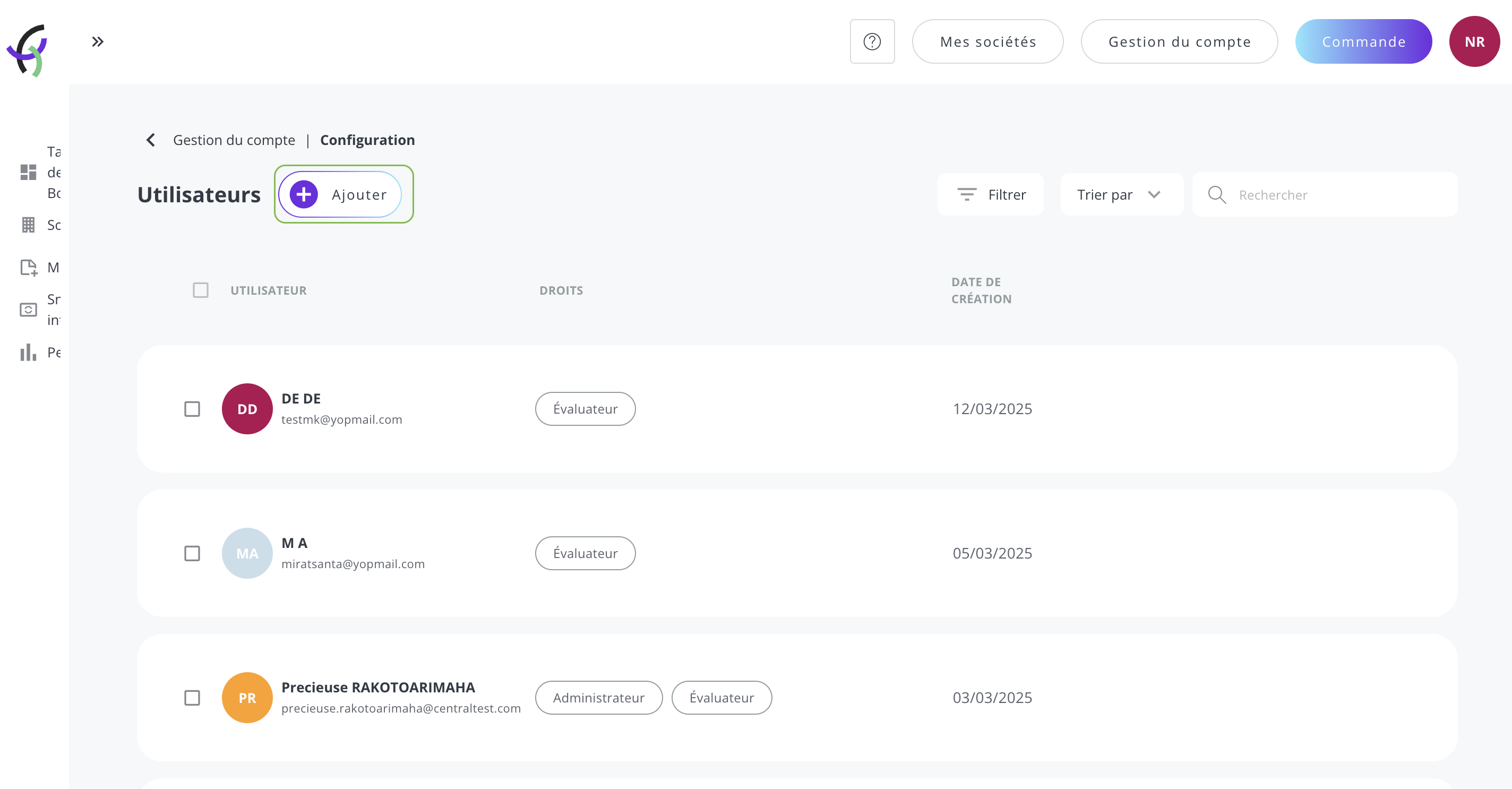The width and height of the screenshot is (1512, 789).
Task: Click the name M A
Action: pos(294,543)
